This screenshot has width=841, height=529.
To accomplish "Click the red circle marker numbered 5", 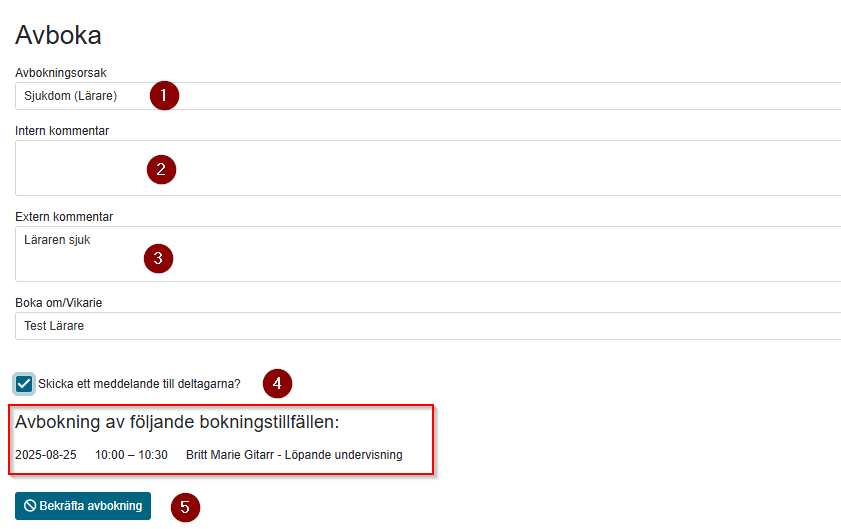I will pyautogui.click(x=186, y=508).
